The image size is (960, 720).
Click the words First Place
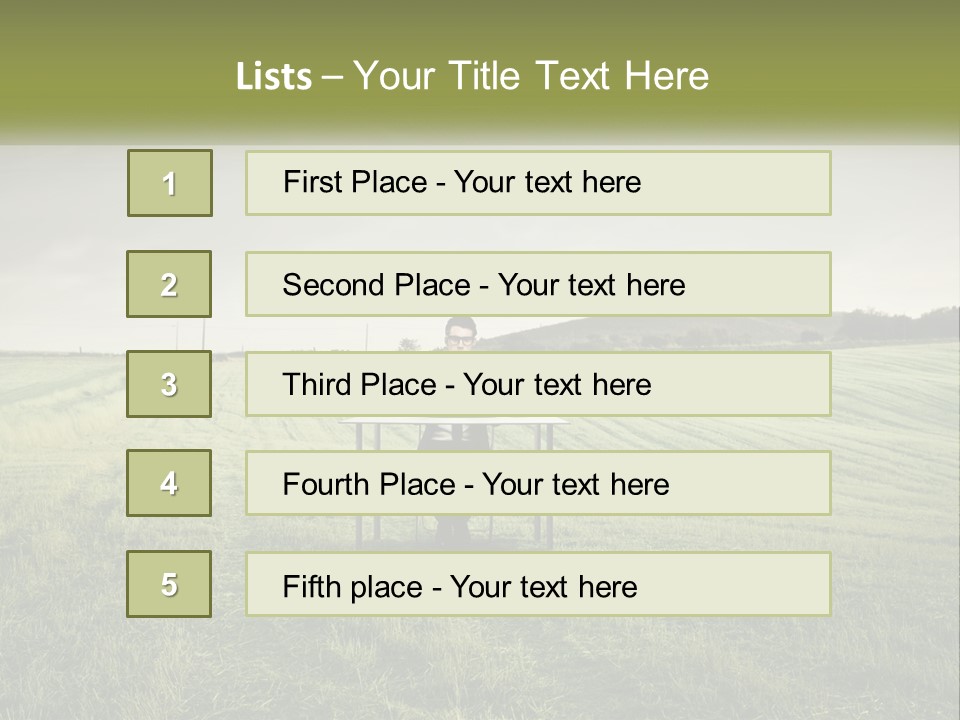point(355,182)
